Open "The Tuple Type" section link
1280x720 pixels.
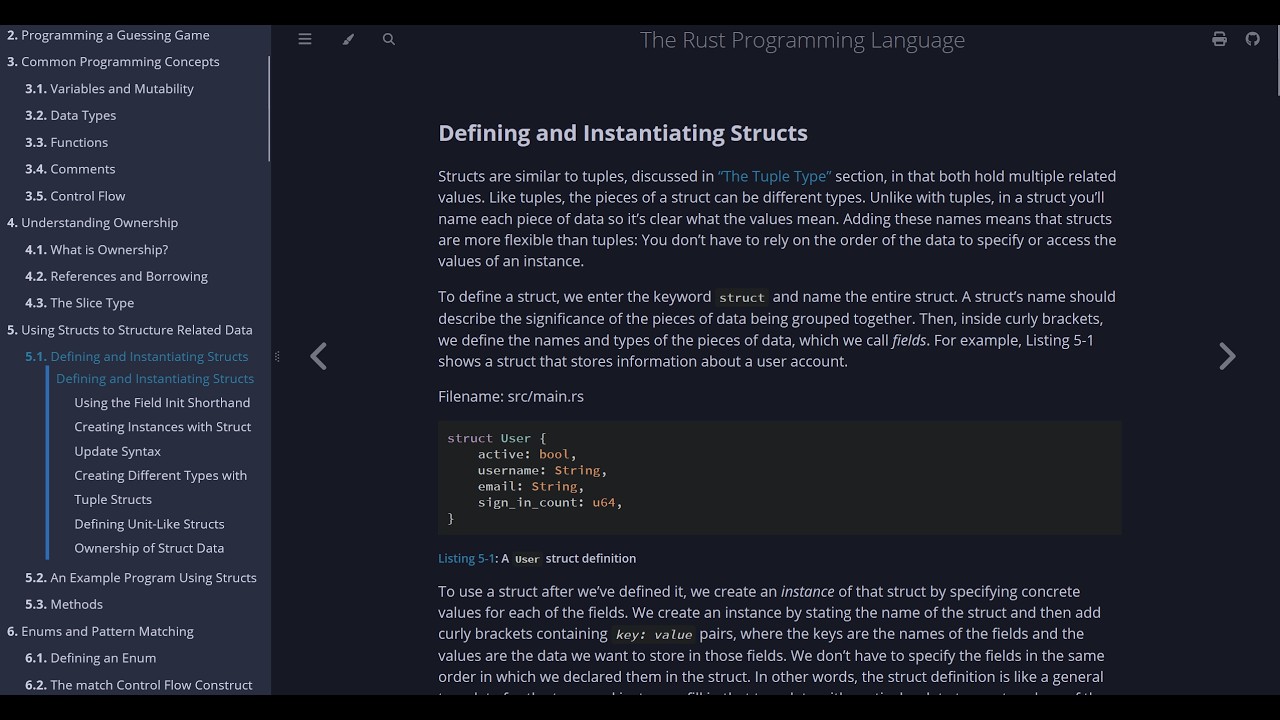coord(775,176)
